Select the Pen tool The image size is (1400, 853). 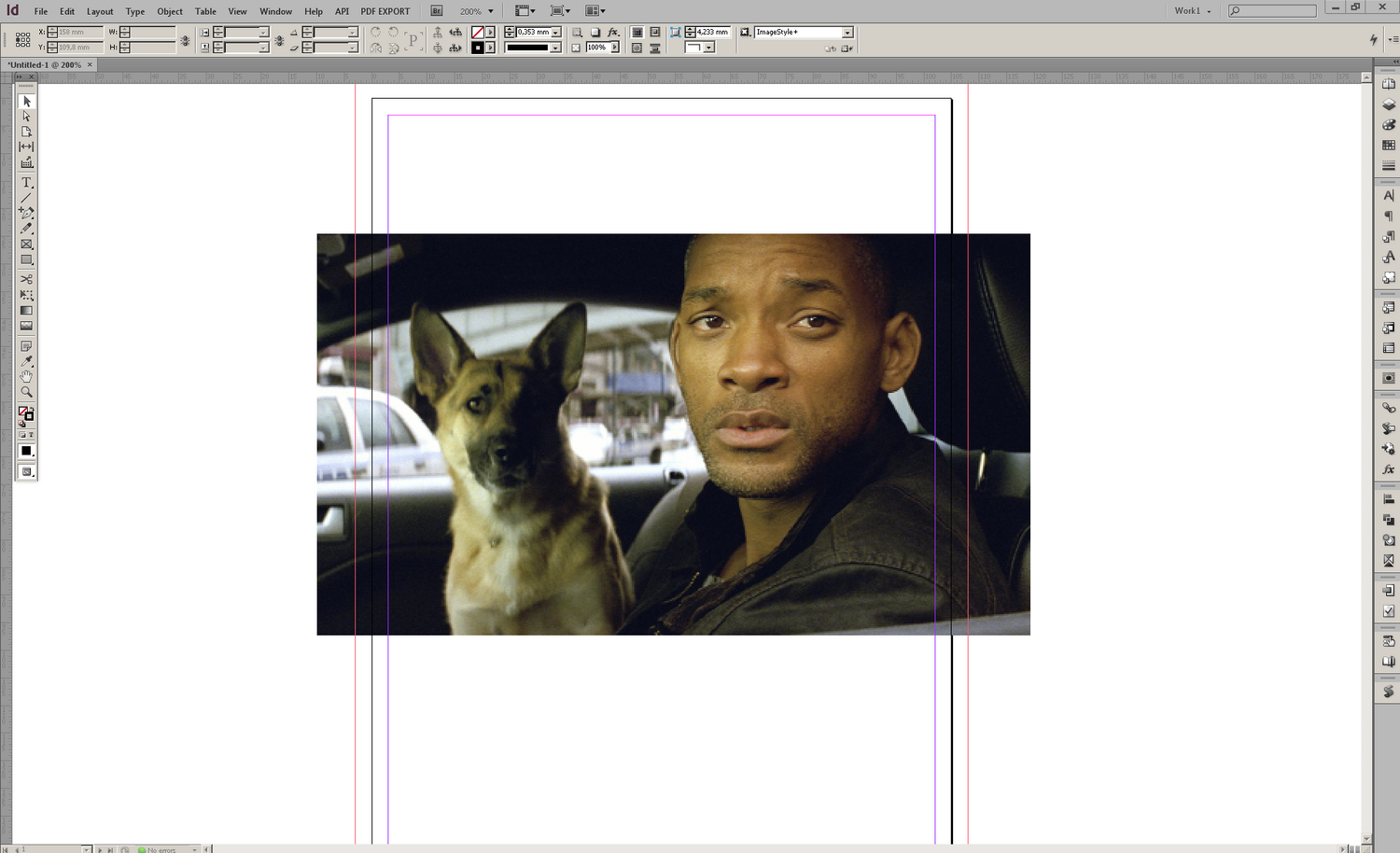(26, 213)
